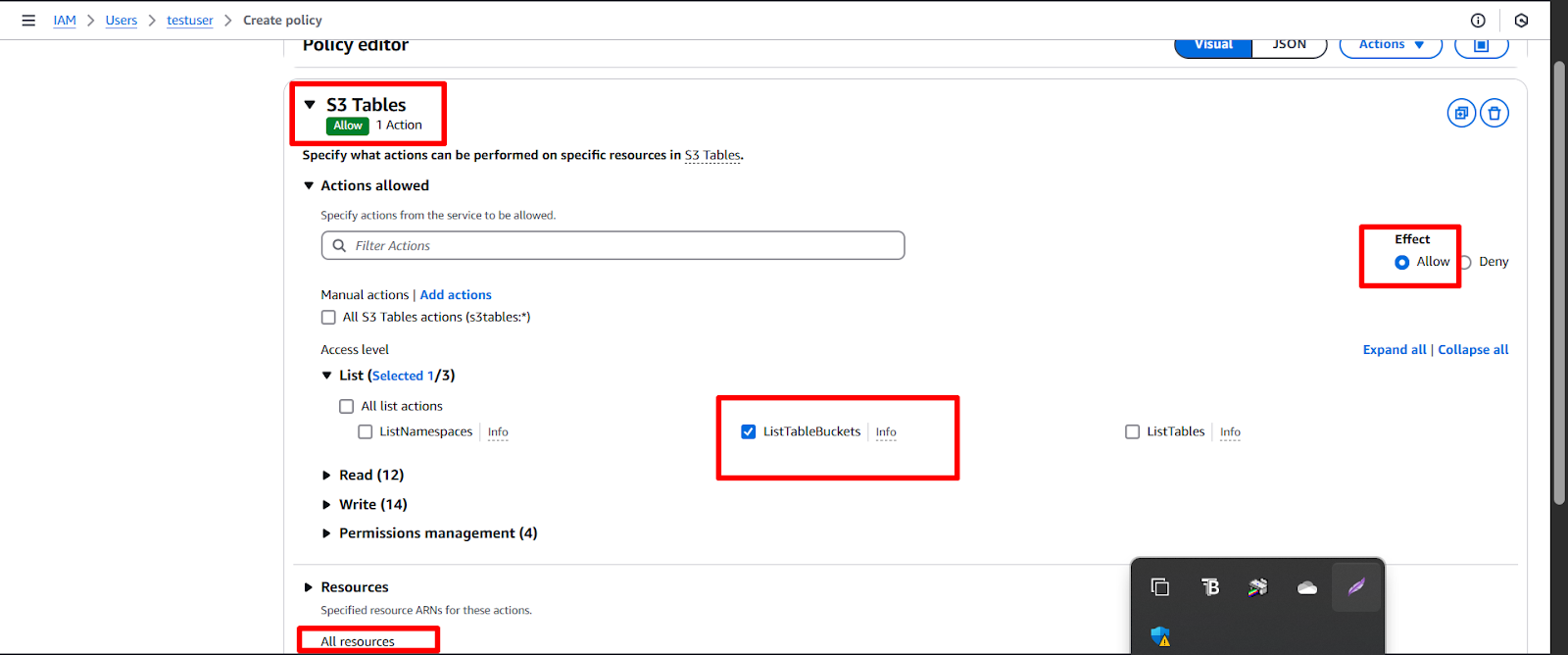Click the magnifier icon in Filter Actions
This screenshot has width=1568, height=655.
pos(339,245)
